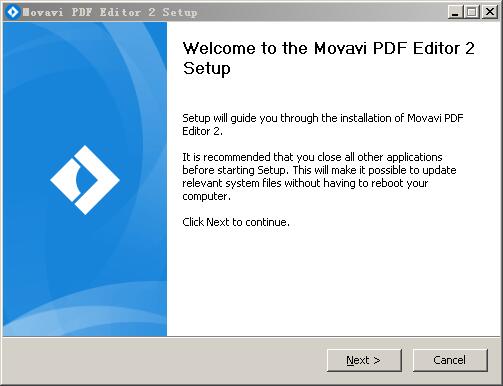Click the greyed-out maximize button
Viewport: 503px width, 386px height.
coord(472,12)
